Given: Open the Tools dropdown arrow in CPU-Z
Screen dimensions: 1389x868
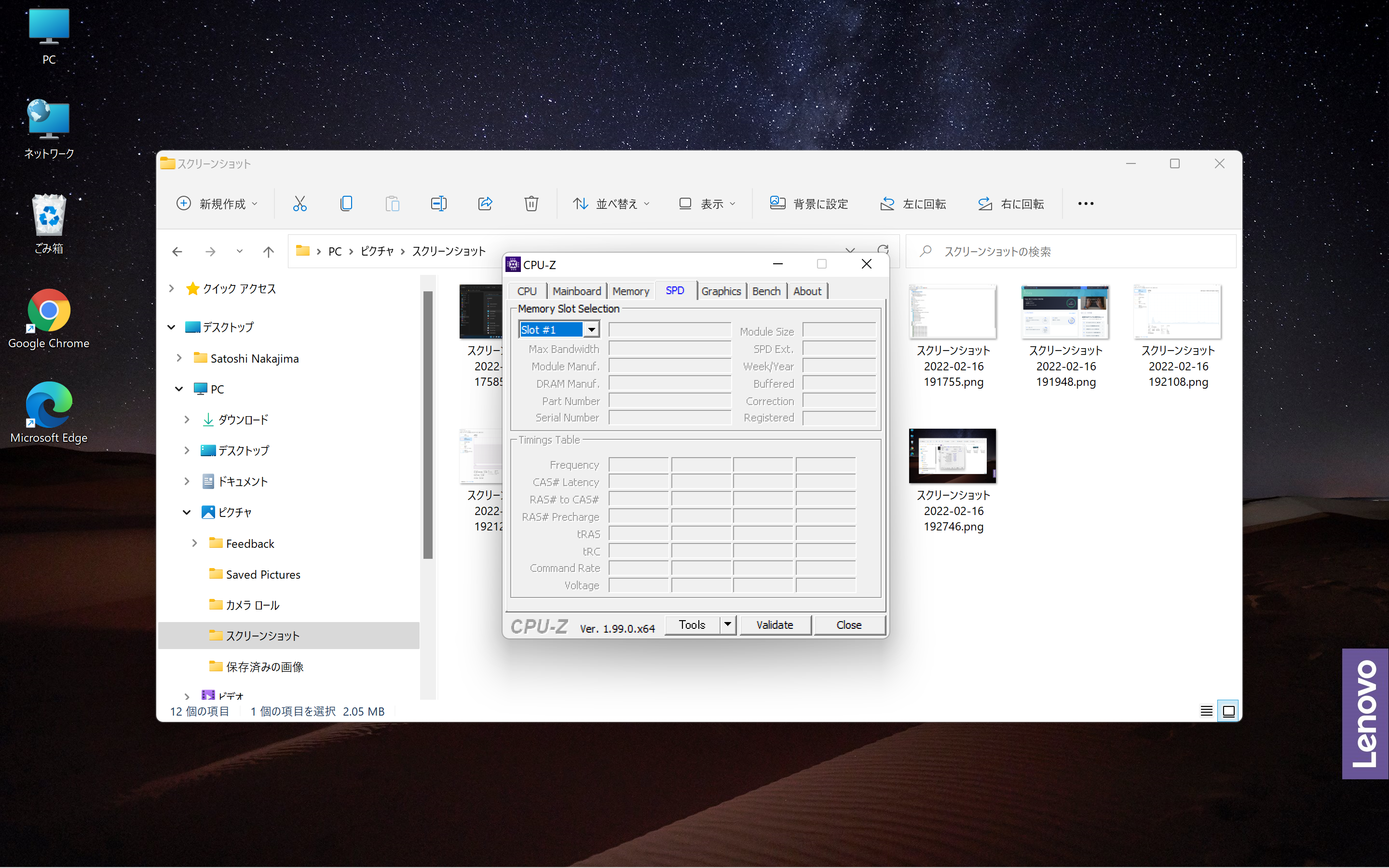Looking at the screenshot, I should tap(727, 624).
